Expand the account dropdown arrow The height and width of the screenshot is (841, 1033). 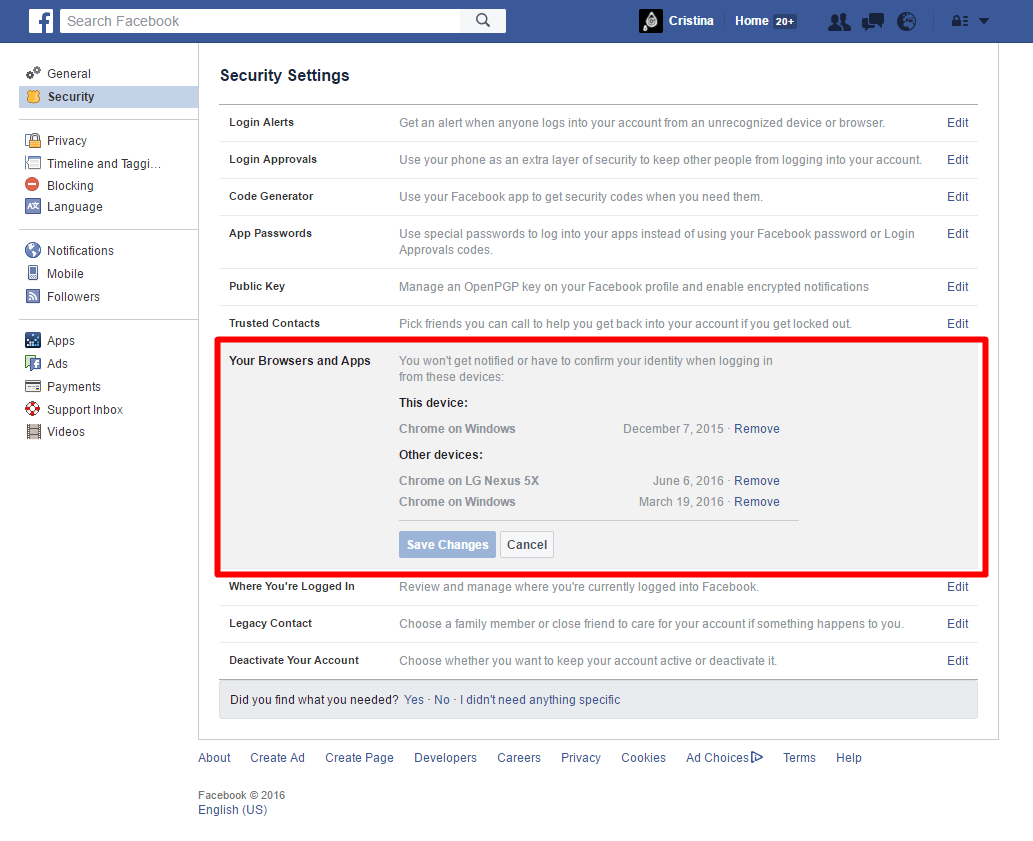984,21
